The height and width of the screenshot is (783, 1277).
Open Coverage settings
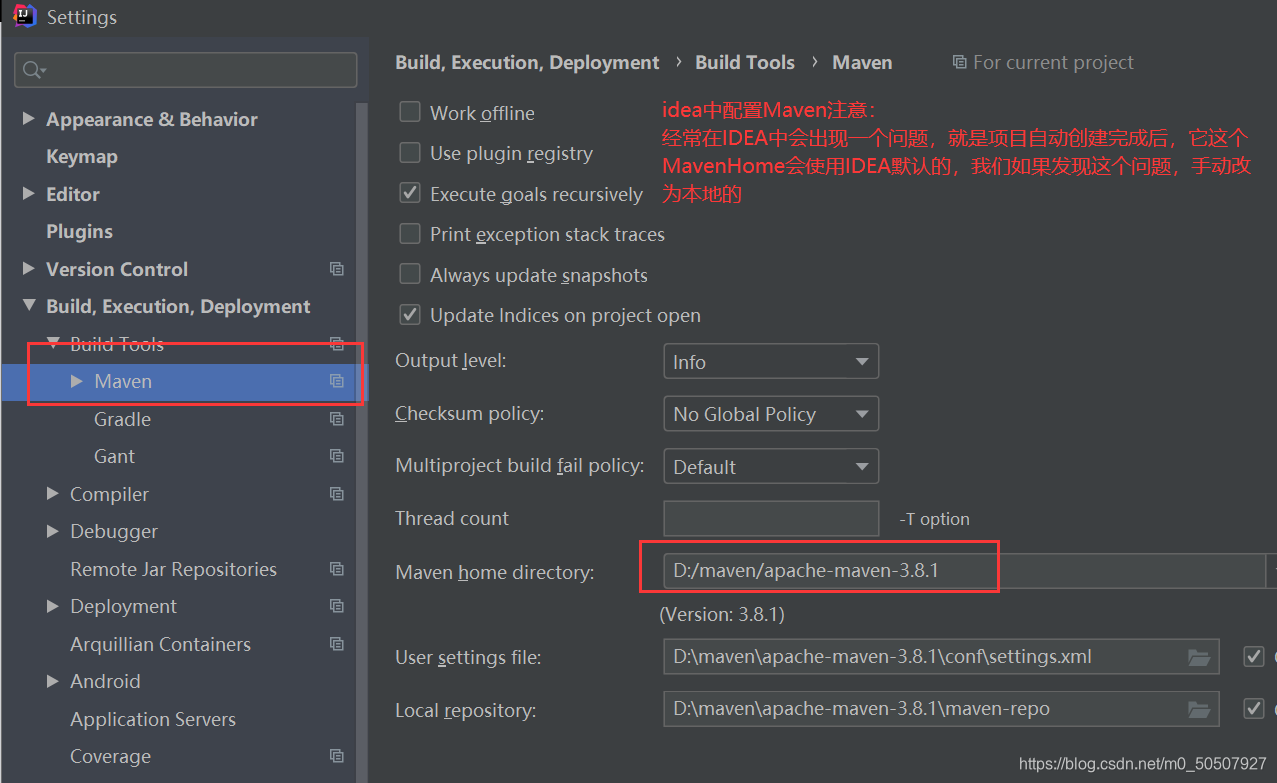(x=110, y=756)
